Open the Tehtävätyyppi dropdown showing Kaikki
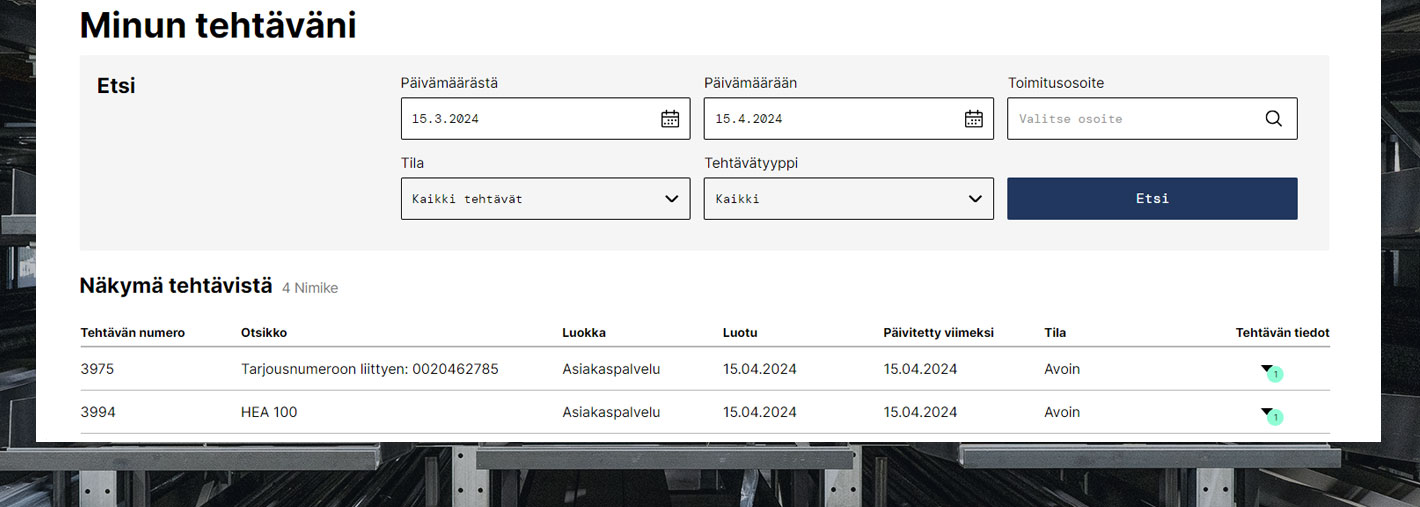The height and width of the screenshot is (507, 1420). [x=848, y=199]
